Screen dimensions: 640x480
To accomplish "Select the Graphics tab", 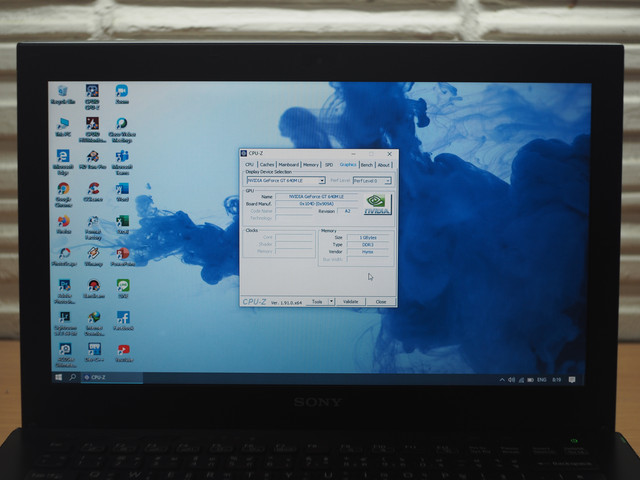I will tap(348, 164).
